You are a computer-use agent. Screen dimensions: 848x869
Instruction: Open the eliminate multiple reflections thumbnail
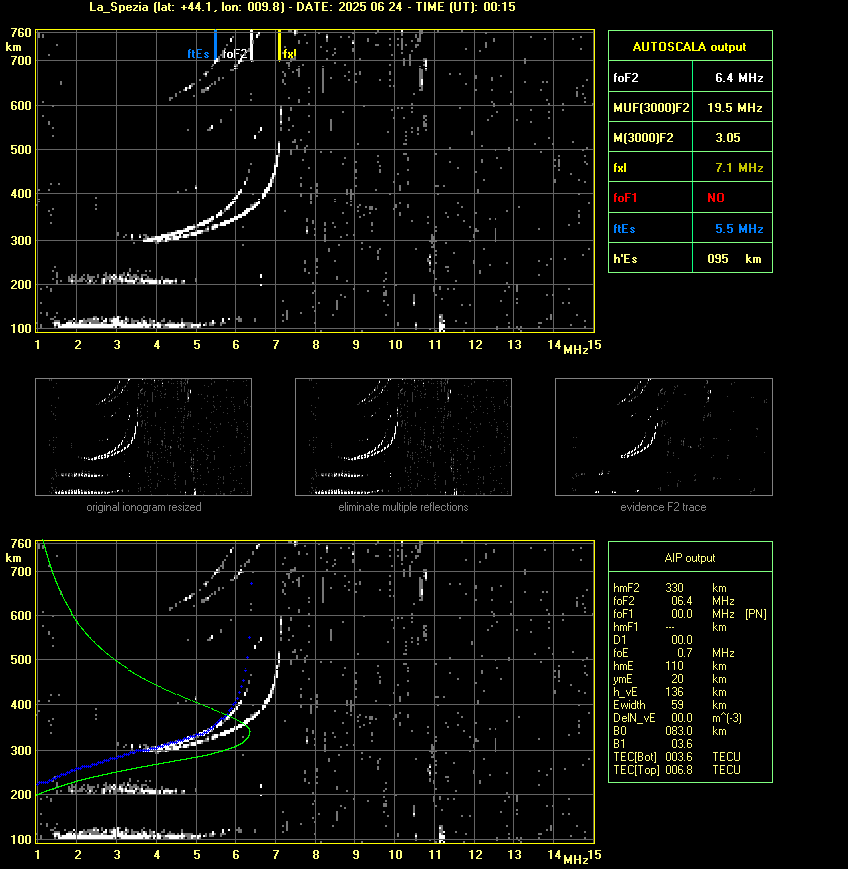(403, 437)
